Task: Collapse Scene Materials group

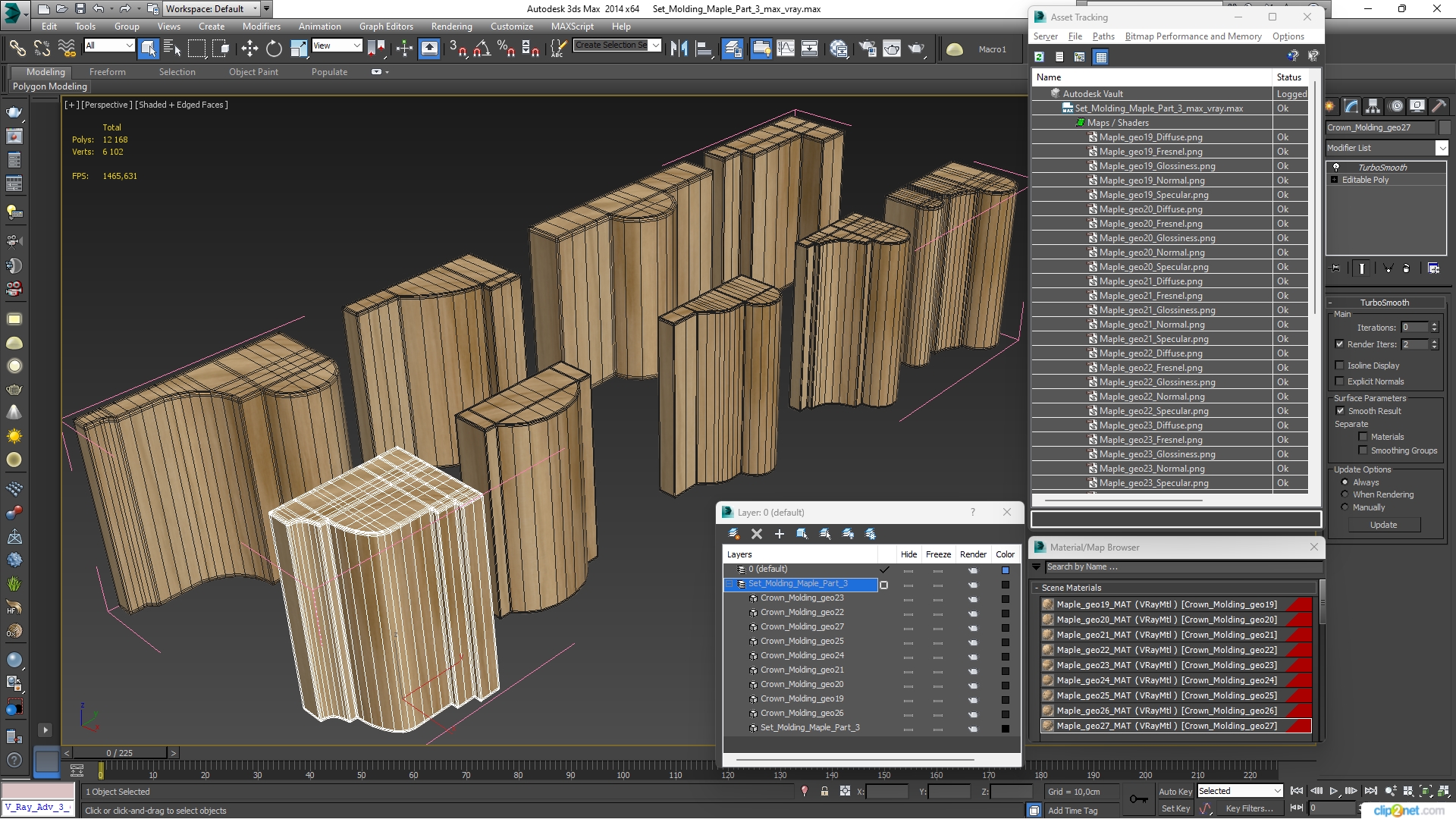Action: pos(1037,588)
